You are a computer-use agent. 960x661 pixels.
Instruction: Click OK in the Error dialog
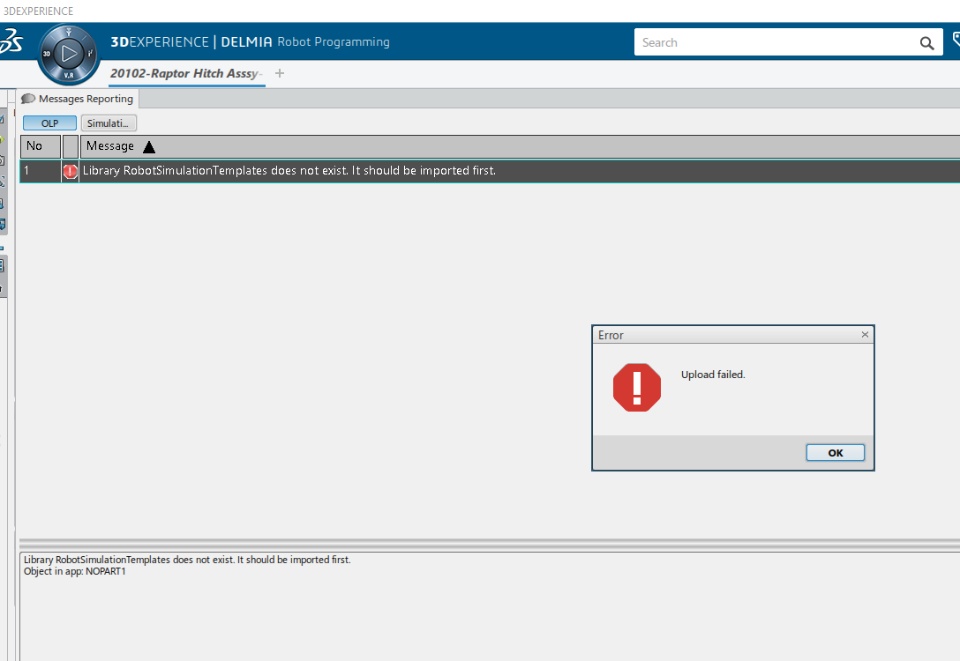tap(835, 452)
